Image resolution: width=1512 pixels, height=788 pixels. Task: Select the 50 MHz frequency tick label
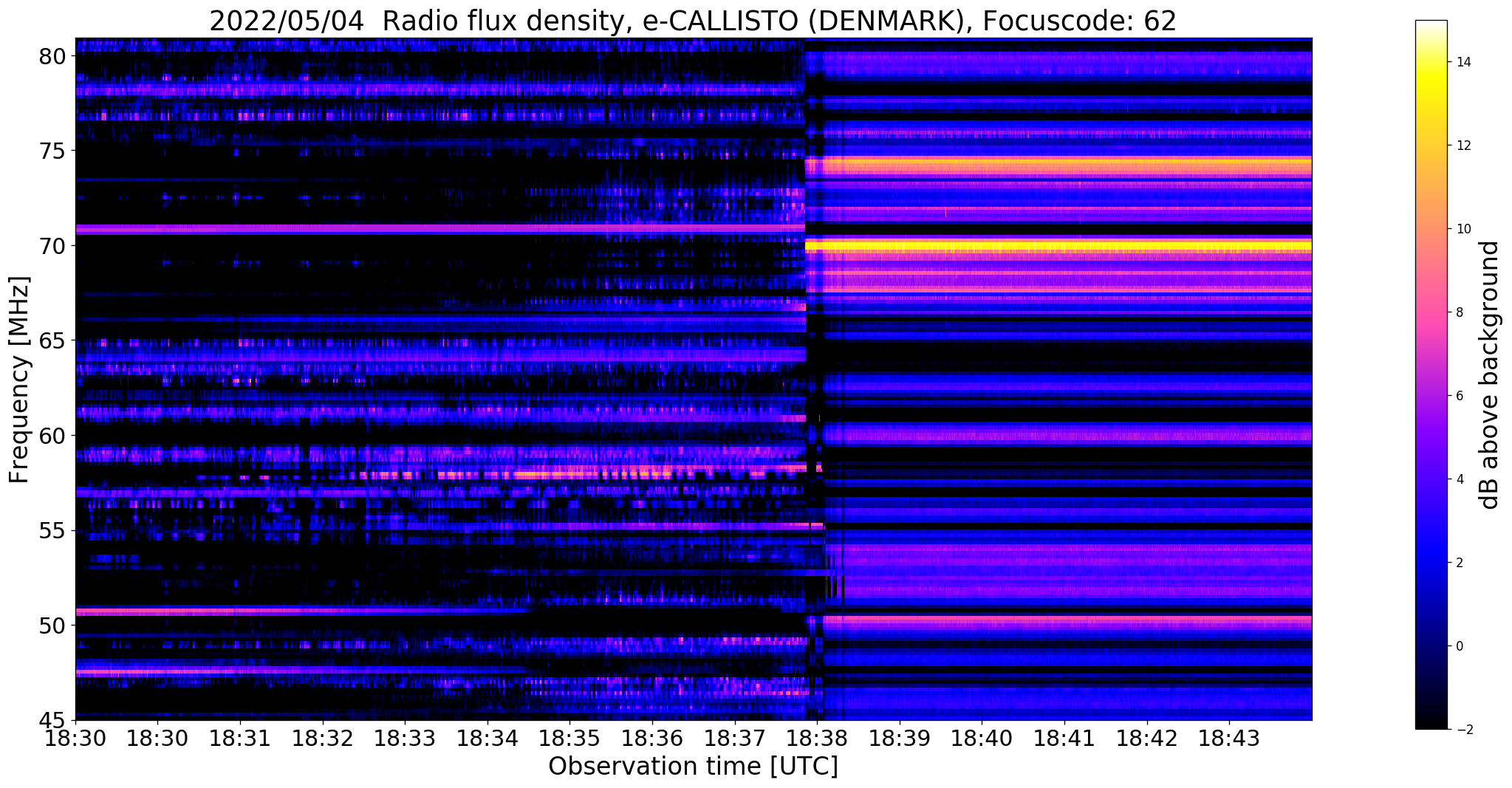coord(52,626)
